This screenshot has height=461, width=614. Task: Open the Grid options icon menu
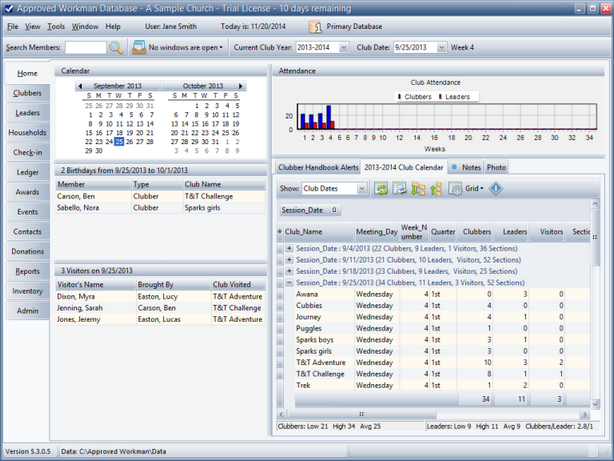click(x=456, y=188)
